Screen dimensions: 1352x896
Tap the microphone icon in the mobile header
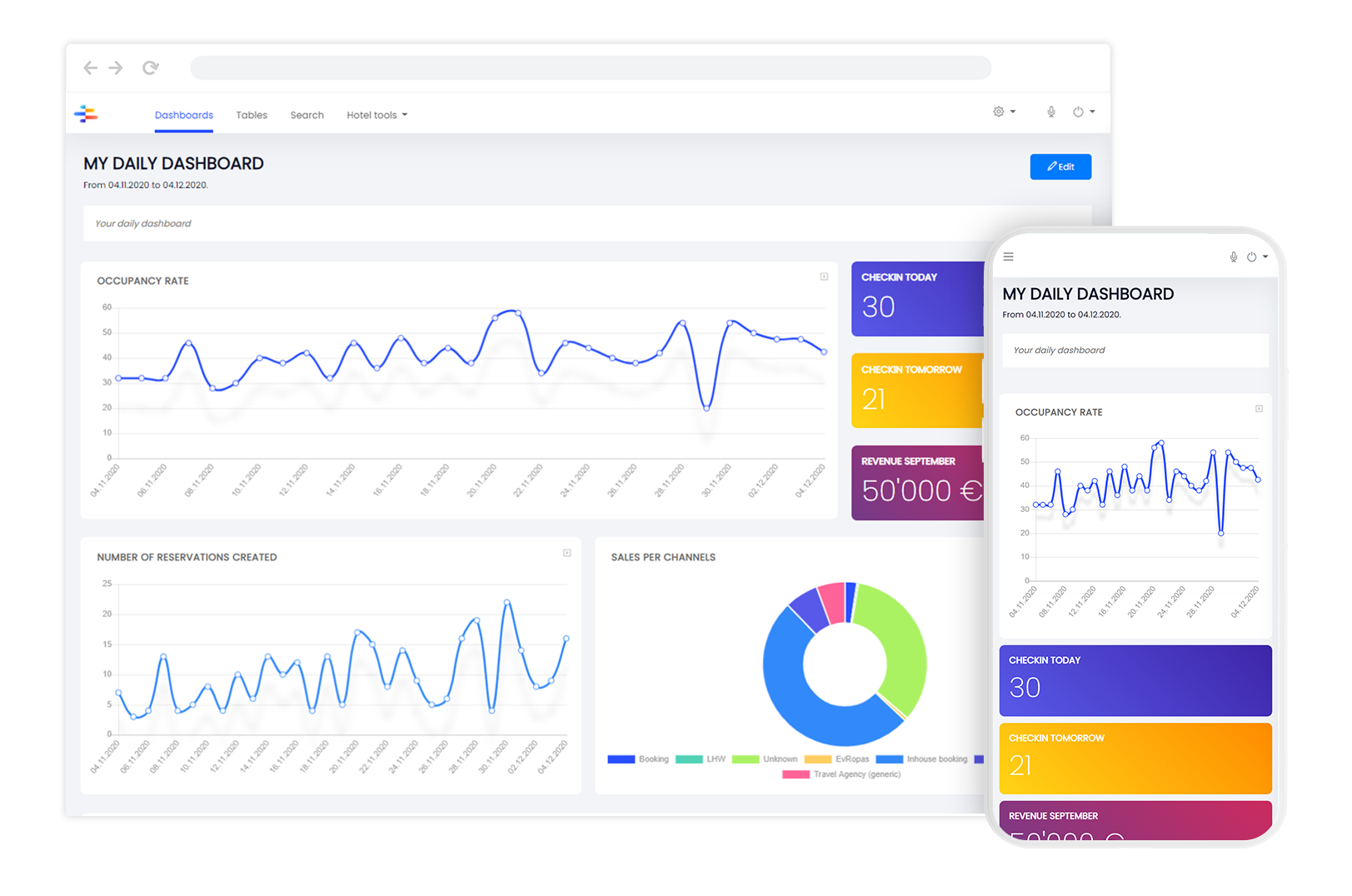[x=1234, y=257]
